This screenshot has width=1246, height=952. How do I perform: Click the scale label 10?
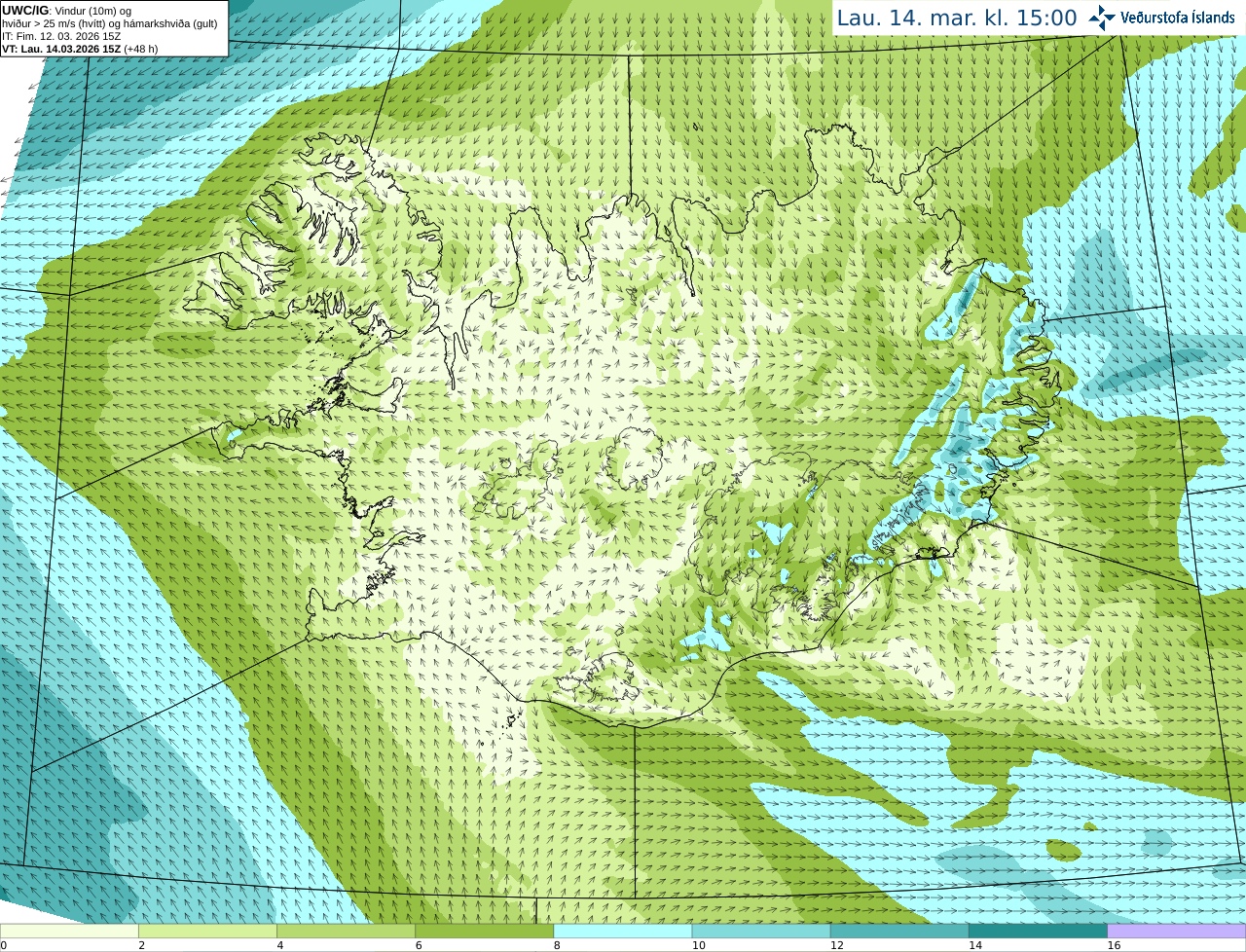[698, 945]
